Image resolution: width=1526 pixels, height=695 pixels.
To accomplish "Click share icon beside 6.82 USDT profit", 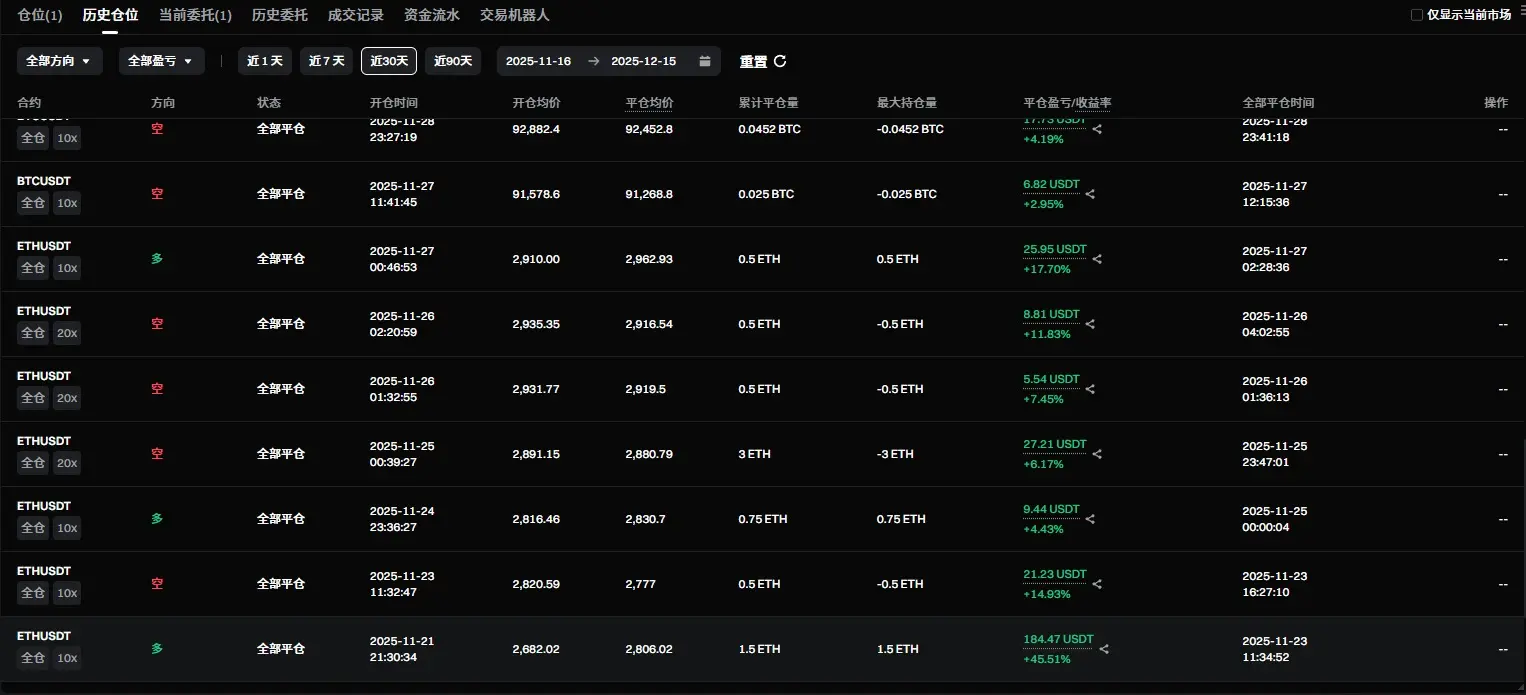I will pyautogui.click(x=1090, y=194).
